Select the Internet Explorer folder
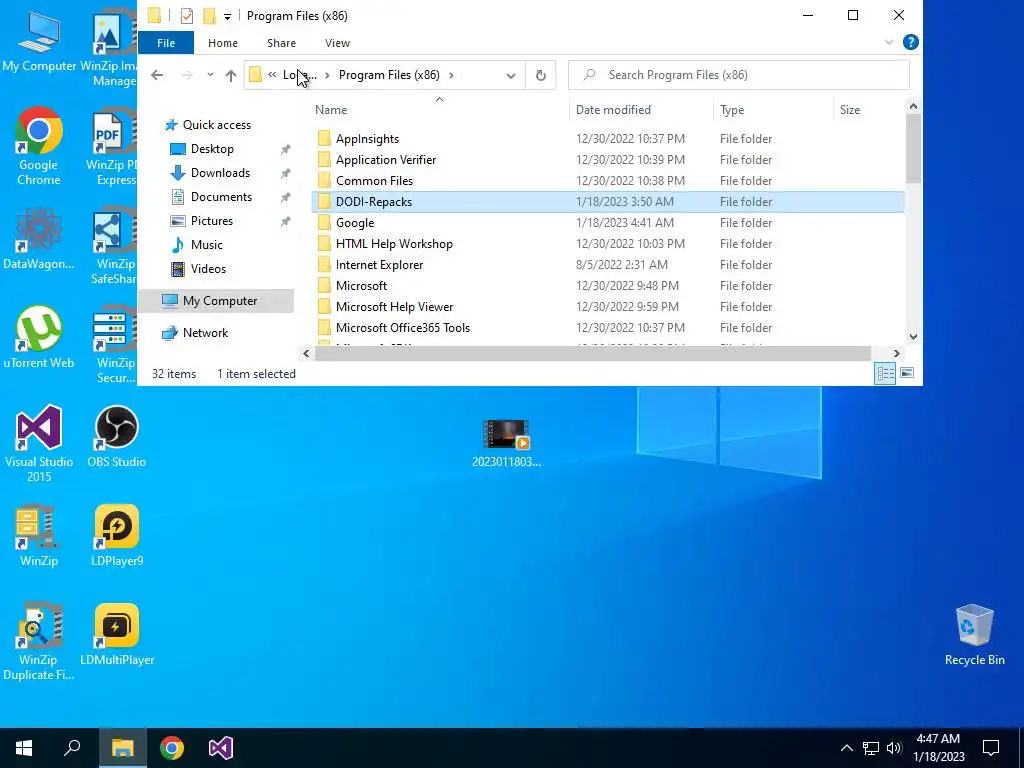Image resolution: width=1024 pixels, height=768 pixels. 379,264
